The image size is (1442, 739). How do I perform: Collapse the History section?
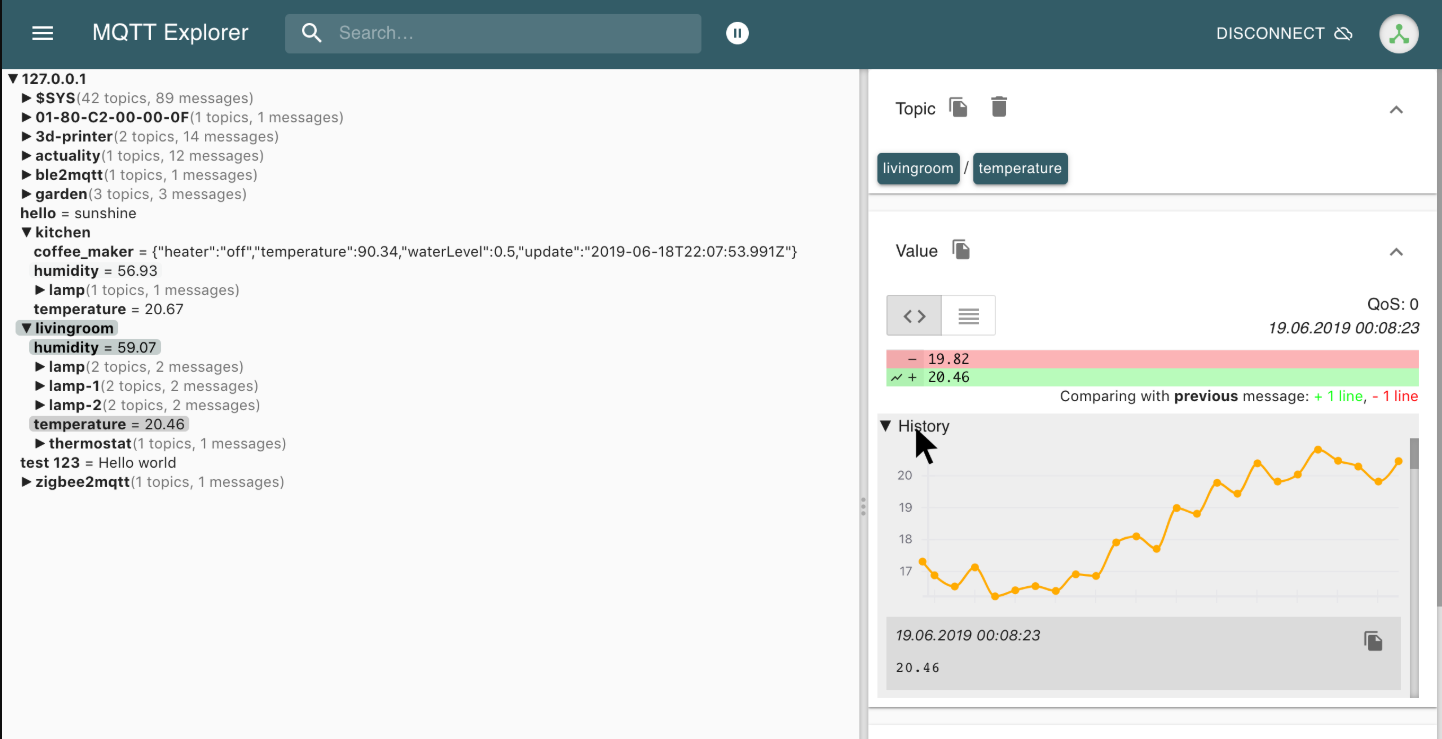point(886,426)
